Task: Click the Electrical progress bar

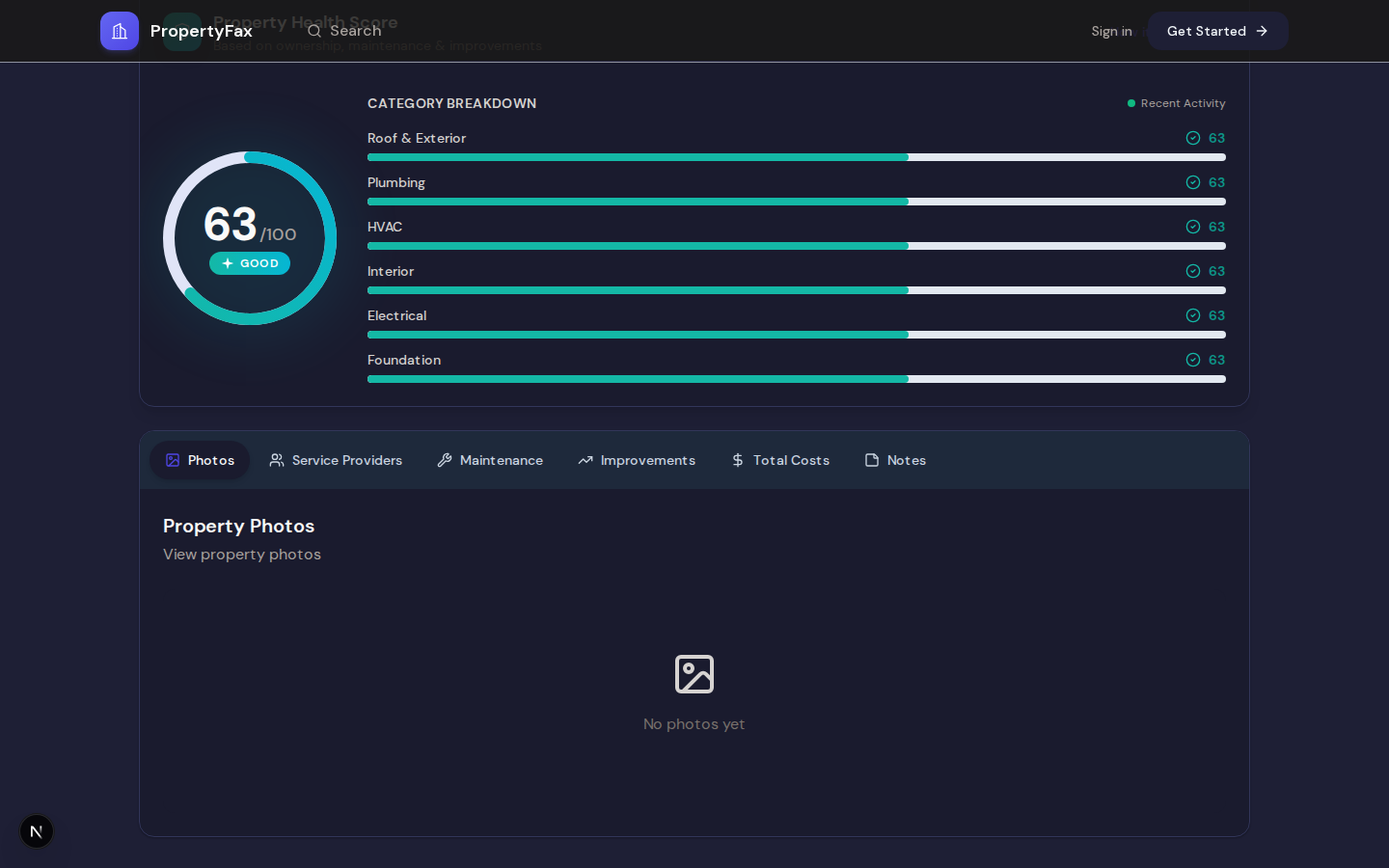Action: coord(796,335)
